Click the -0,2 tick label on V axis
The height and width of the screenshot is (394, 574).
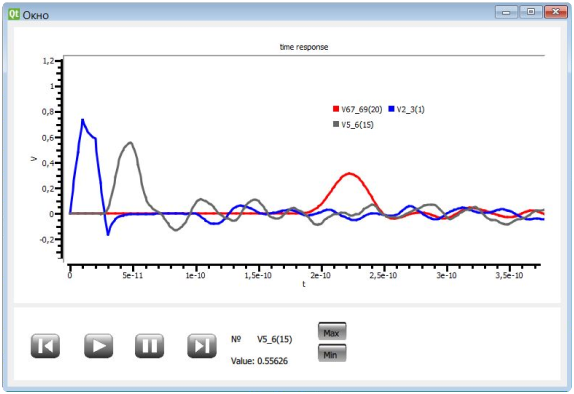pyautogui.click(x=46, y=240)
